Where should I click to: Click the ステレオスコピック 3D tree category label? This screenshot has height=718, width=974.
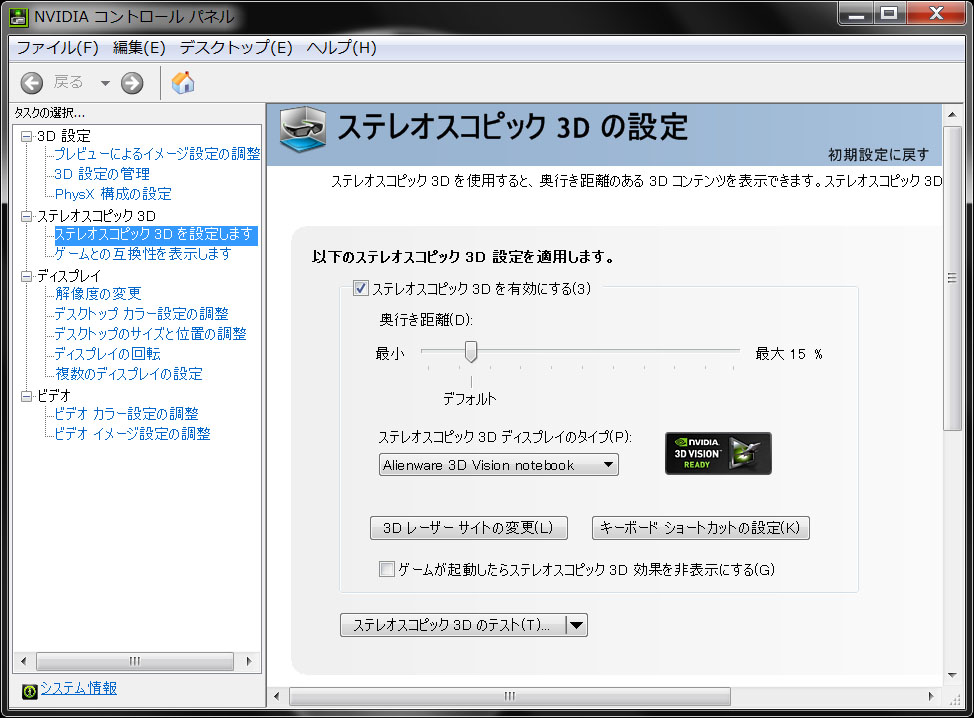(96, 216)
